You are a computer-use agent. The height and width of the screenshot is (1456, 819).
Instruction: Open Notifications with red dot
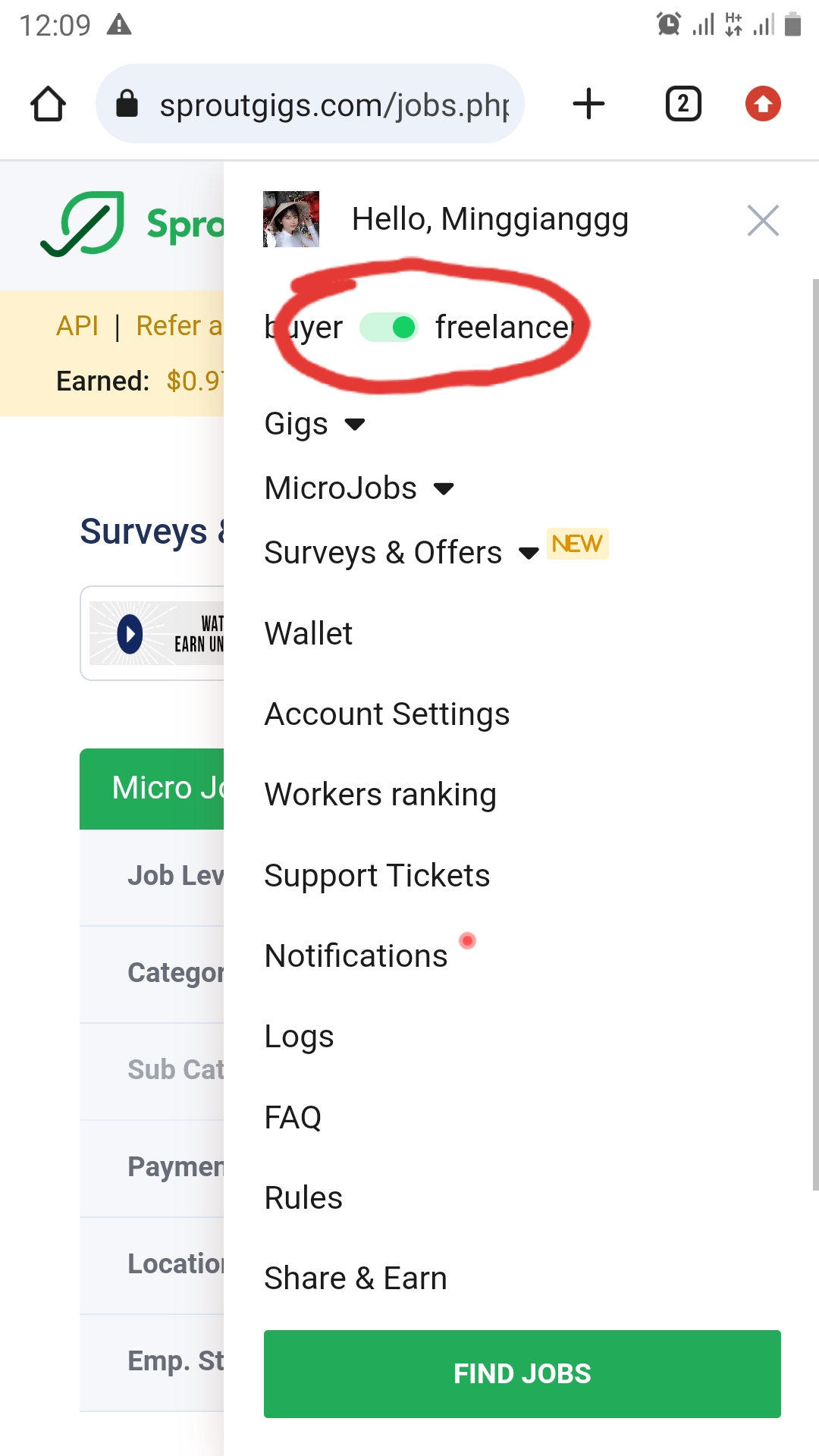click(x=356, y=956)
